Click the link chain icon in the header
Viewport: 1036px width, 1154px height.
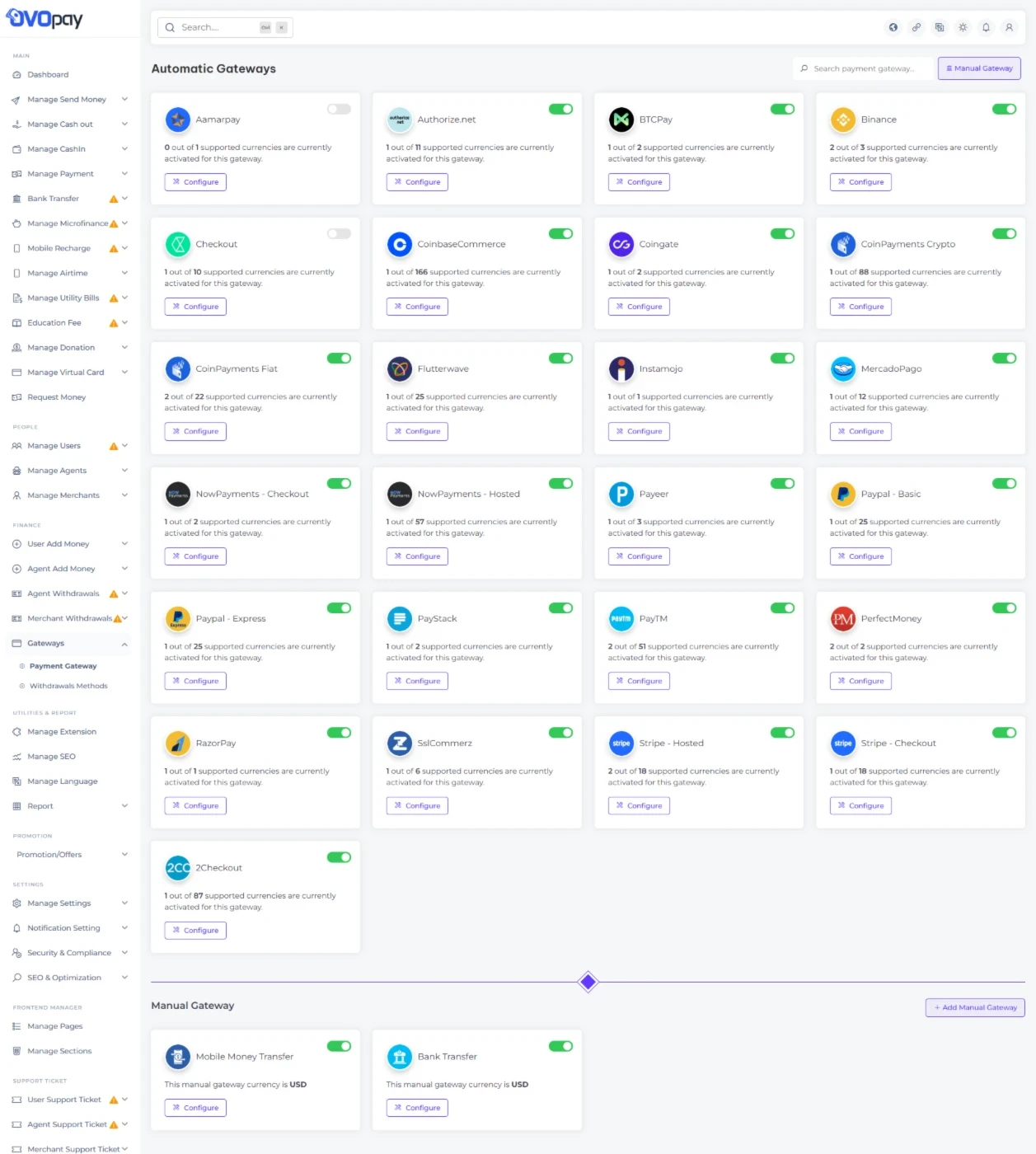pyautogui.click(x=916, y=27)
